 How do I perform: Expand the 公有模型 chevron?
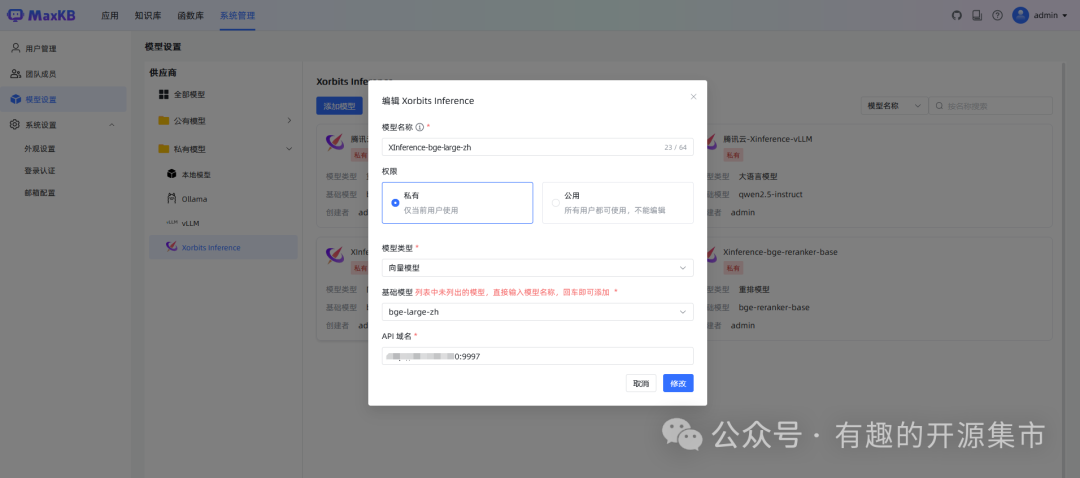tap(289, 121)
